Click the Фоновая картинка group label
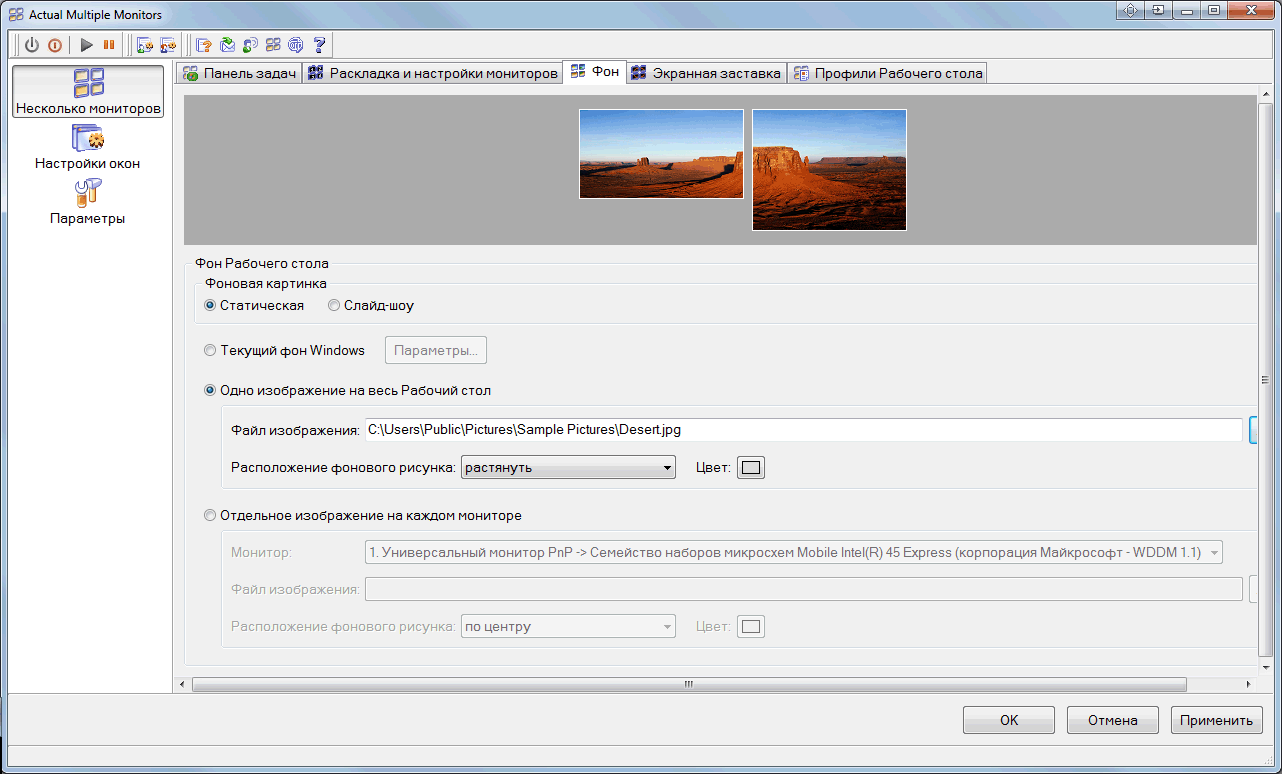This screenshot has width=1282, height=774. click(266, 283)
